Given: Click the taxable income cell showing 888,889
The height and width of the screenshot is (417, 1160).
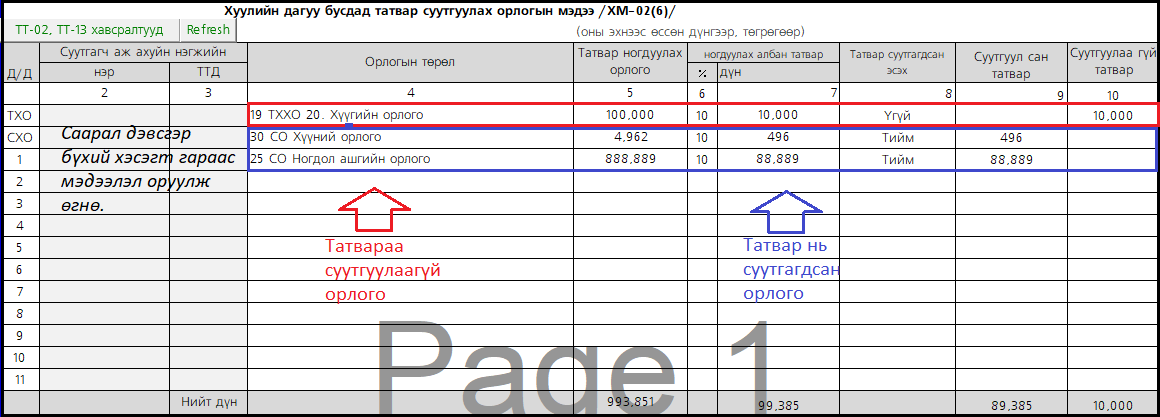Looking at the screenshot, I should tap(630, 159).
